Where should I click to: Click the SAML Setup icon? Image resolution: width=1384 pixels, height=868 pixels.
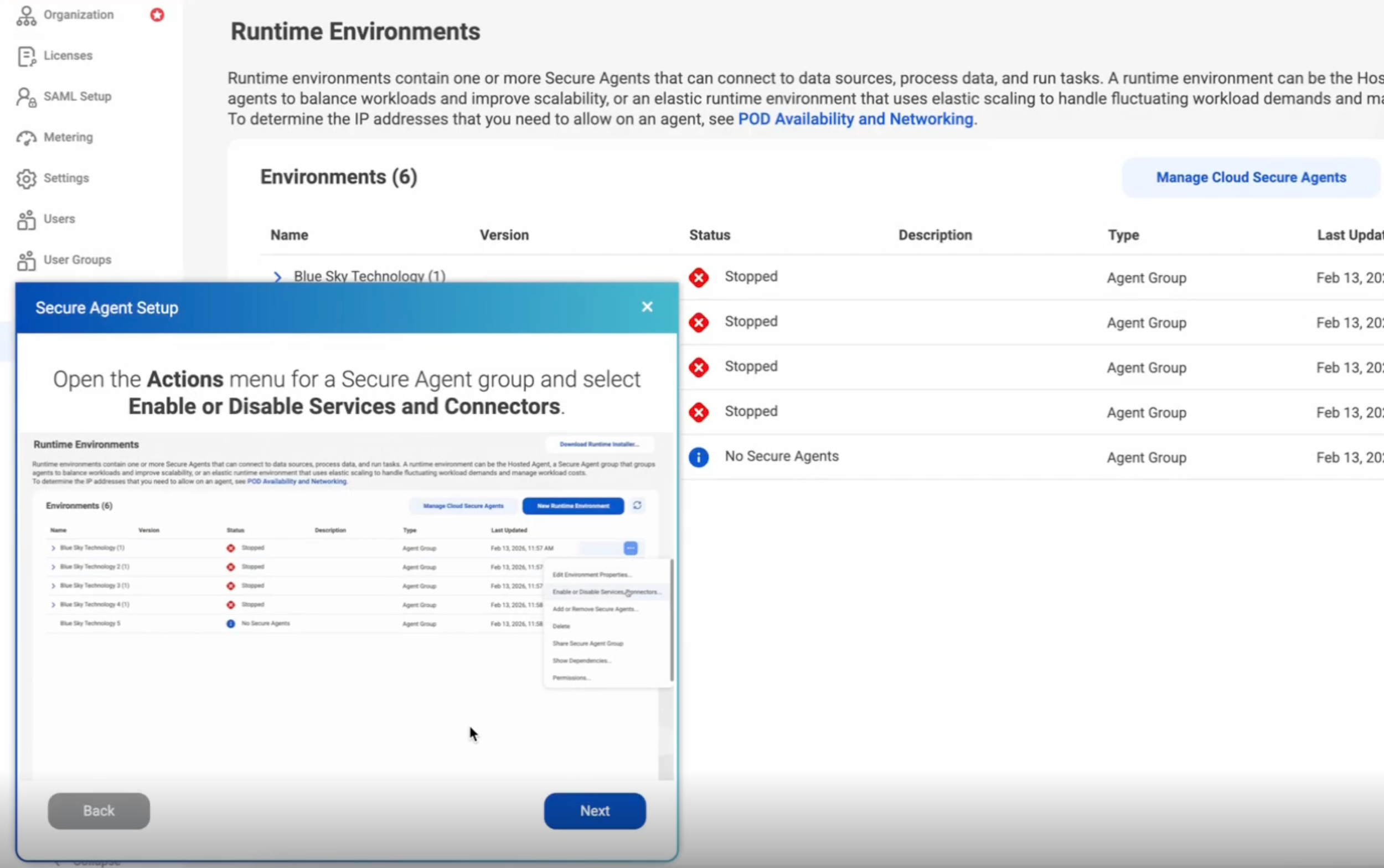[26, 97]
